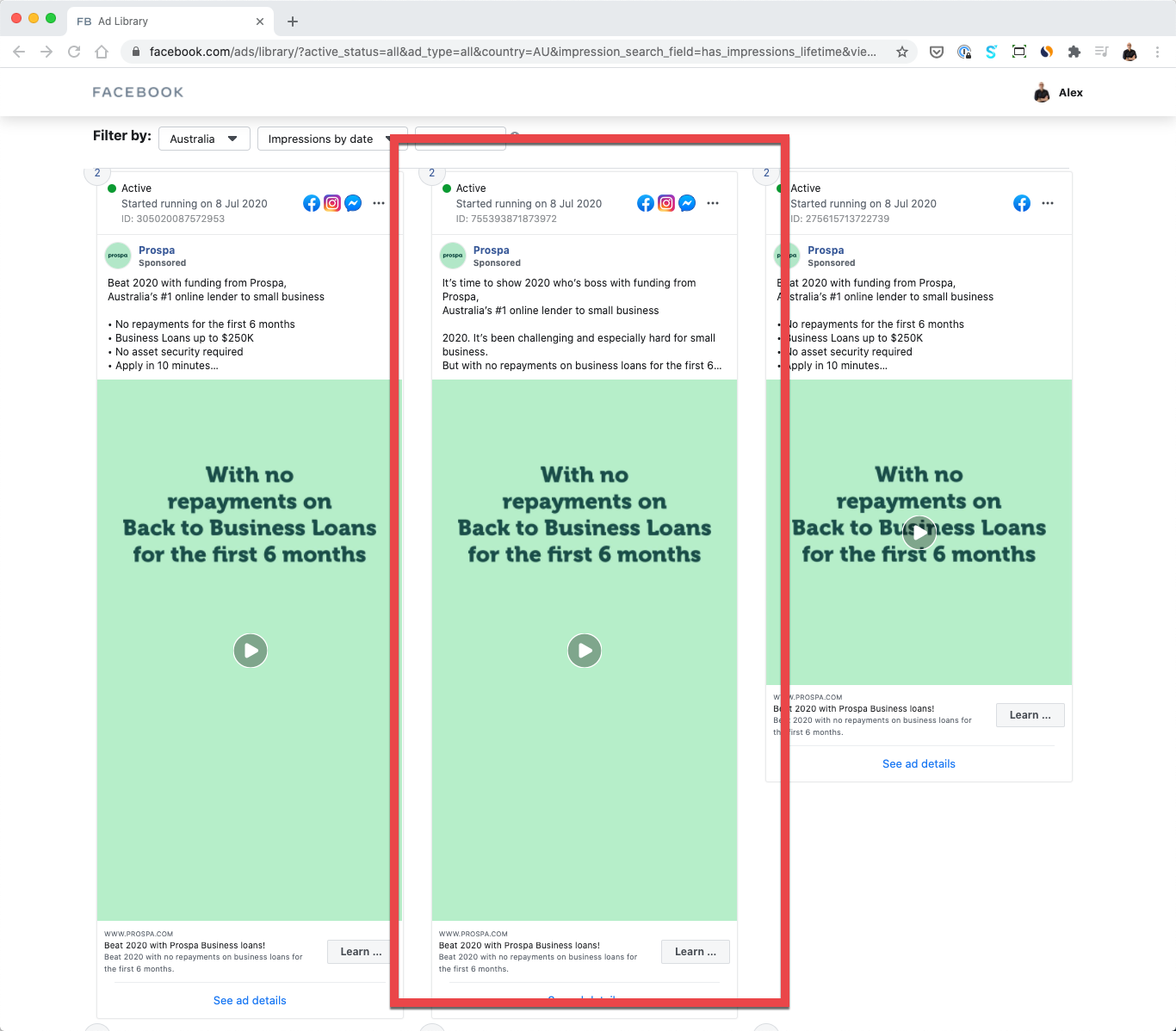Screen dimensions: 1176x1031
Task: Click Facebook platform icon on ad ID 275615713722739
Action: [1022, 203]
